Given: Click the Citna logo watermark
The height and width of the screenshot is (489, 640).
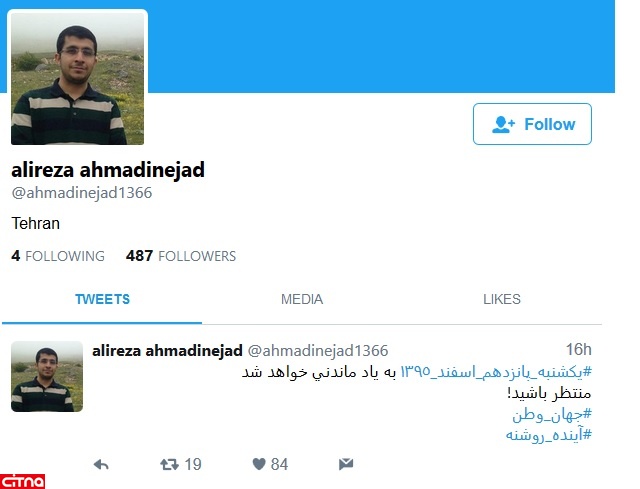Looking at the screenshot, I should [22, 482].
